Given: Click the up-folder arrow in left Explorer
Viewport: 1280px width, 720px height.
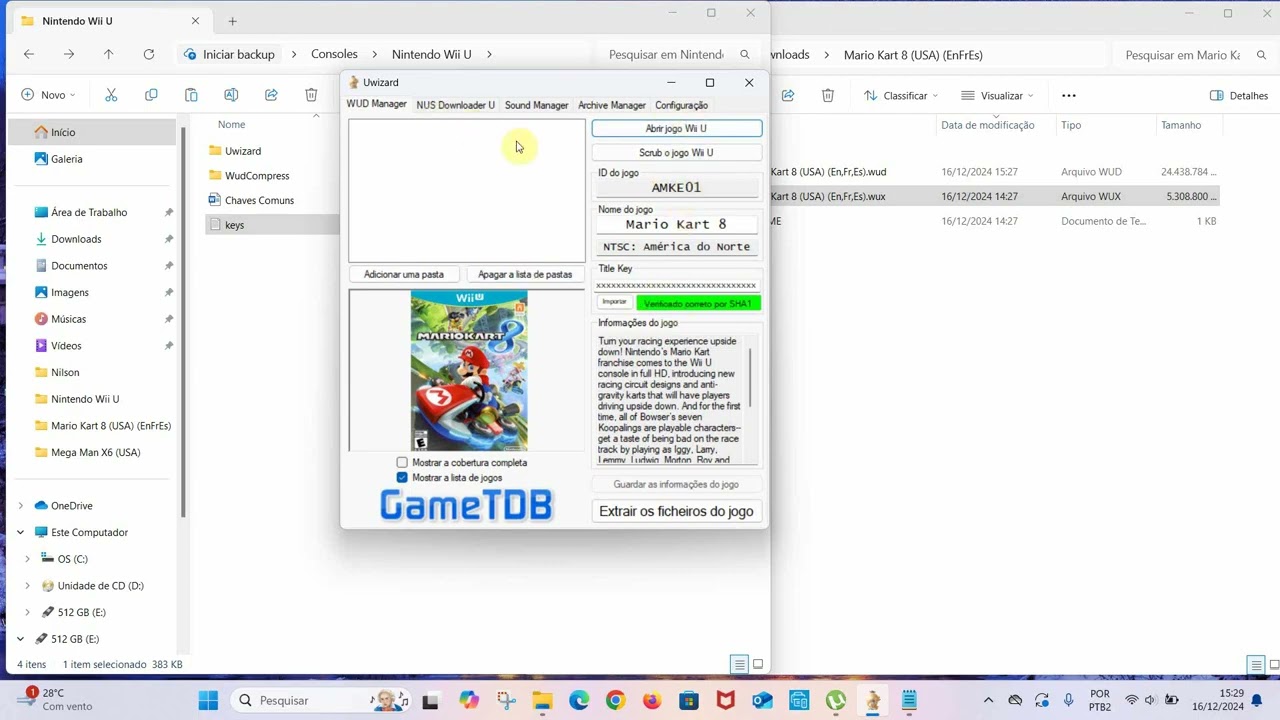Looking at the screenshot, I should [x=108, y=54].
